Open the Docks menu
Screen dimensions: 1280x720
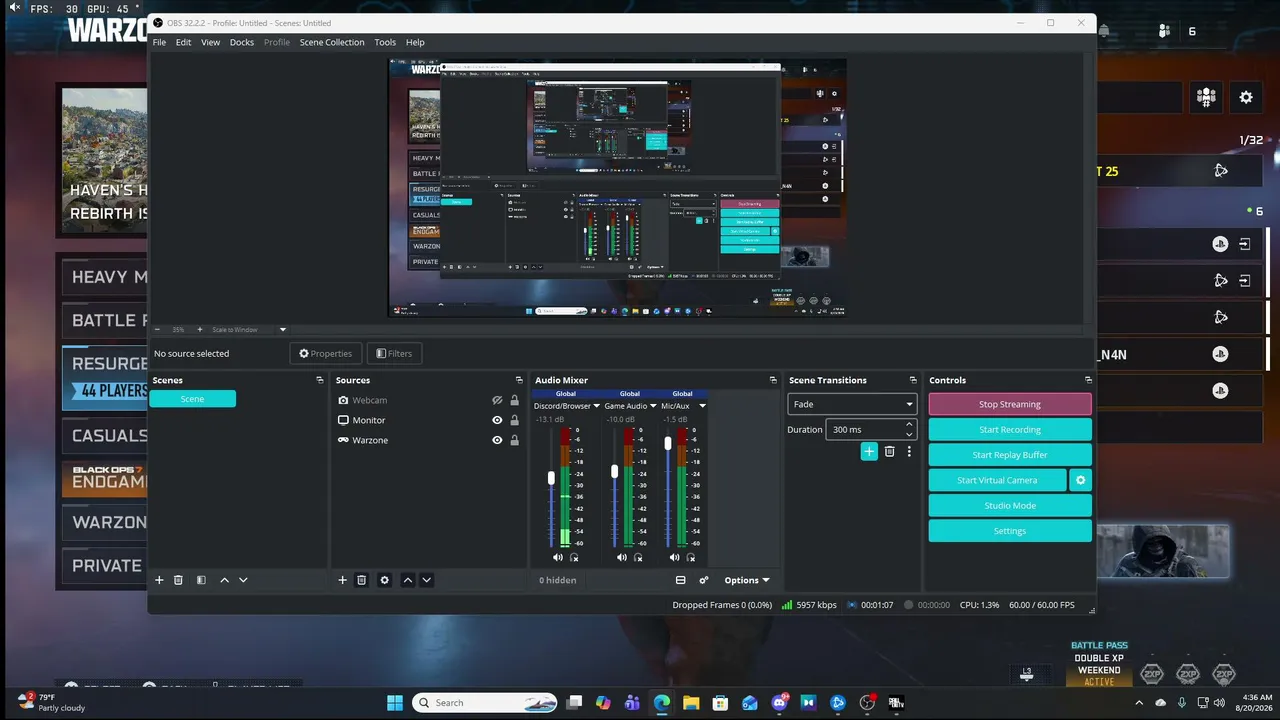pos(242,42)
